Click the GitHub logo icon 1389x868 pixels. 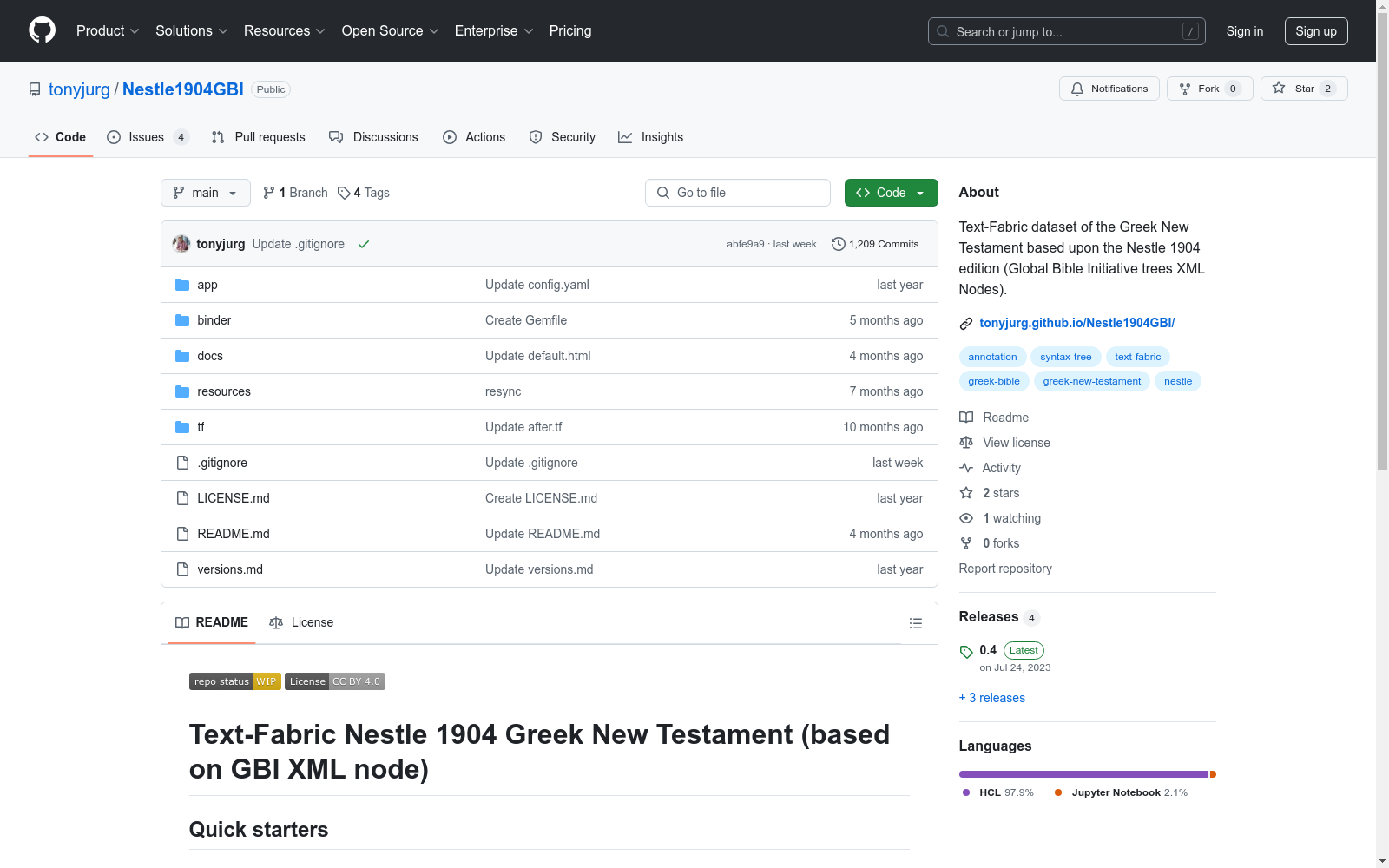click(42, 30)
